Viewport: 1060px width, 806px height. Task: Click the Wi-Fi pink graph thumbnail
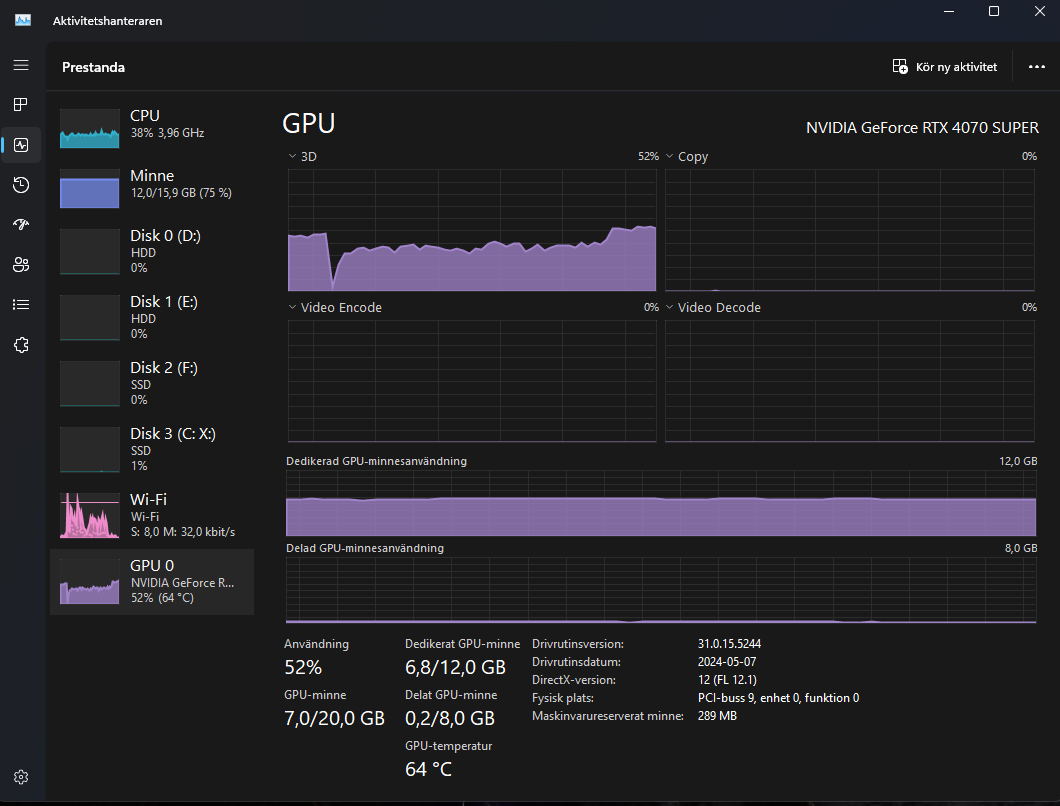pos(89,515)
